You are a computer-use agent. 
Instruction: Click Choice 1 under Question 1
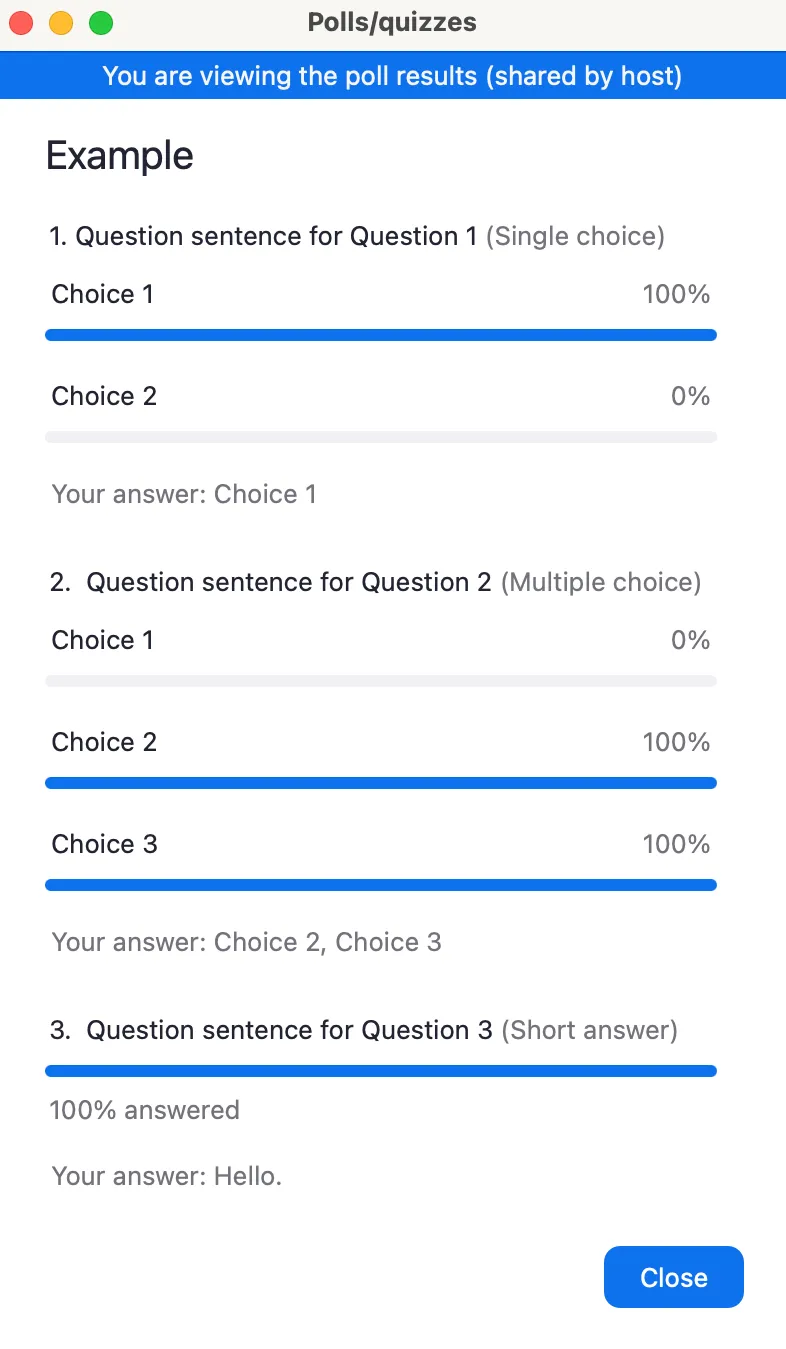pyautogui.click(x=103, y=293)
